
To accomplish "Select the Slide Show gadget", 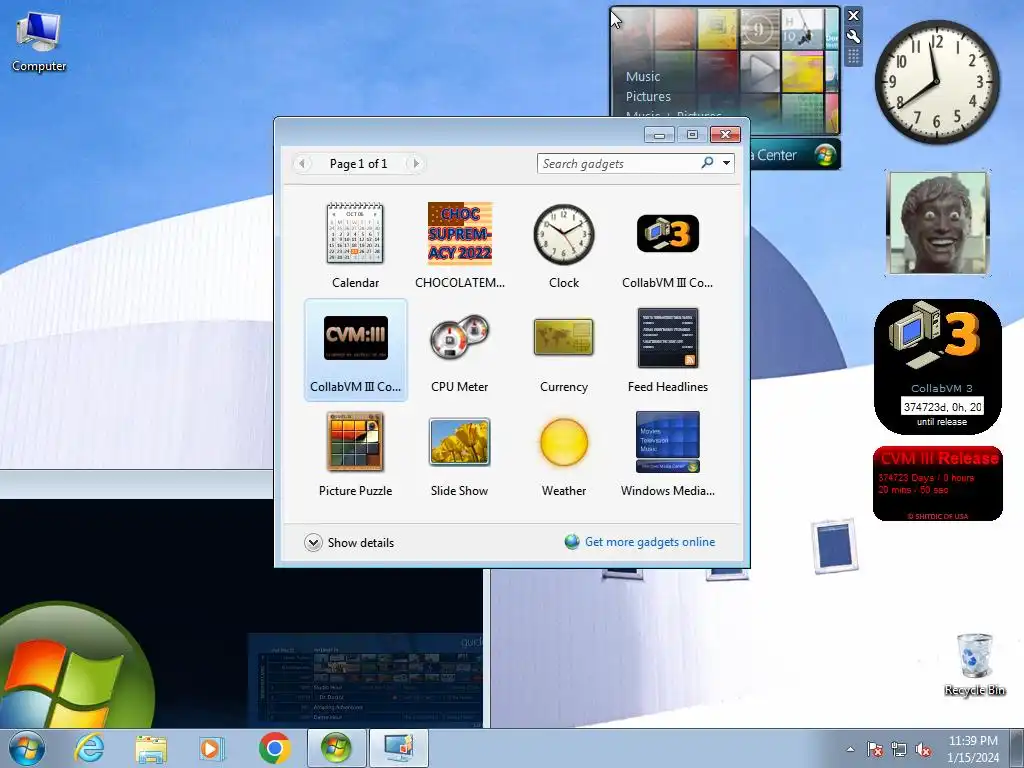I will pyautogui.click(x=460, y=454).
